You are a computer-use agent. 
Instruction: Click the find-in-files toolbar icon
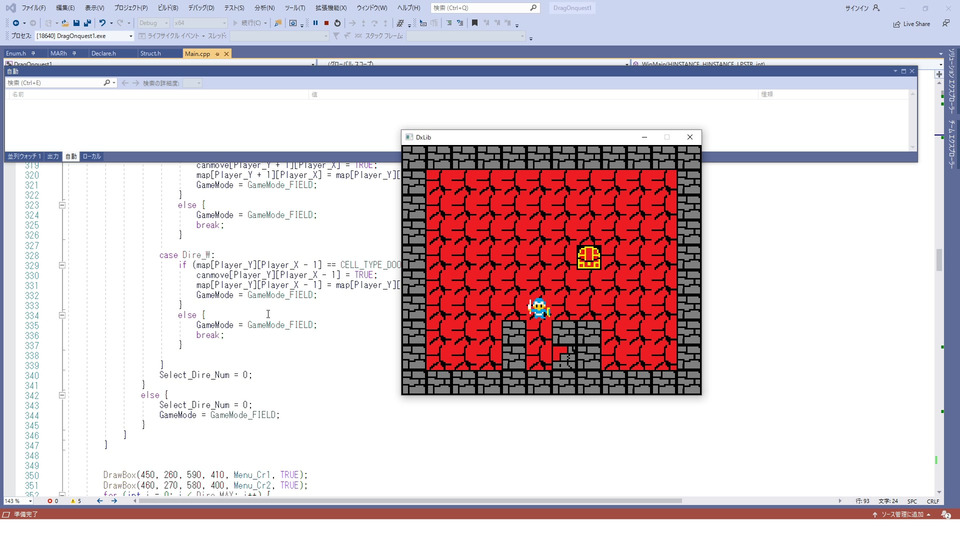coord(278,23)
